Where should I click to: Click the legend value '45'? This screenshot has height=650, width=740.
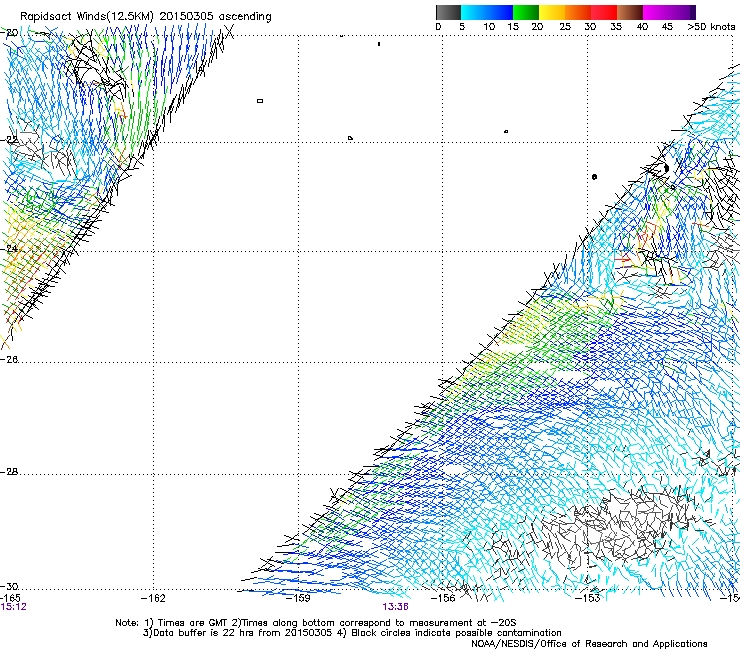click(x=667, y=27)
